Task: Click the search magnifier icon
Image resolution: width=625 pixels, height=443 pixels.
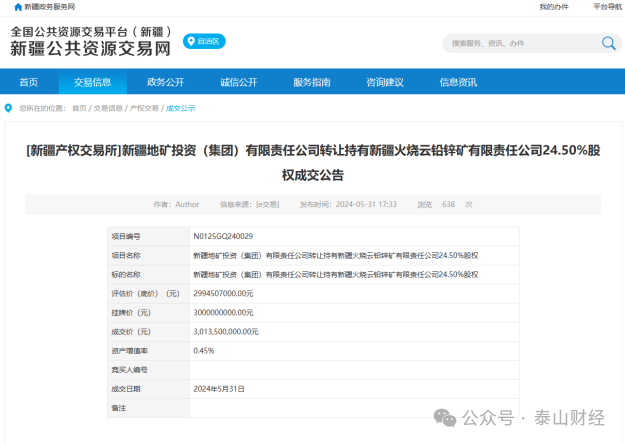Action: click(608, 43)
